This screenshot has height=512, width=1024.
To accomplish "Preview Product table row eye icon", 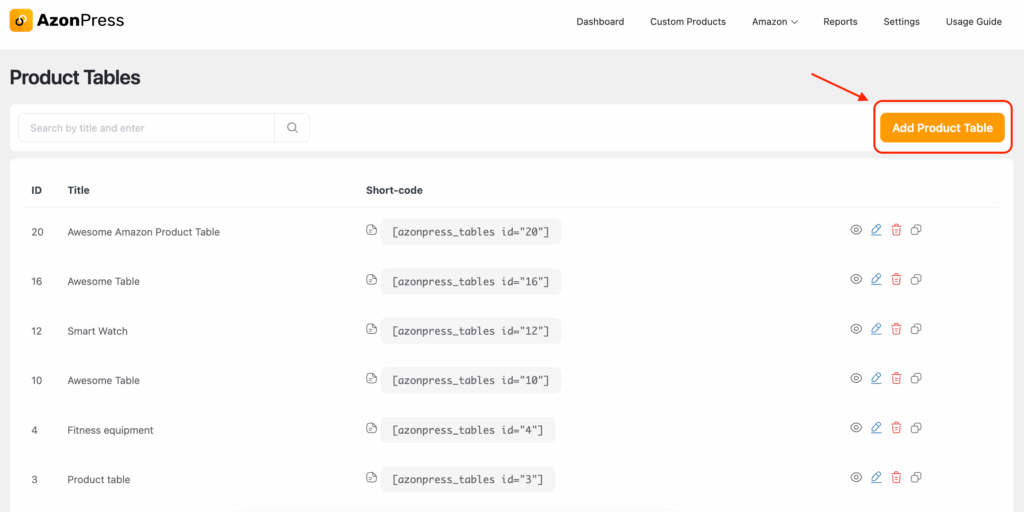I will (x=856, y=477).
